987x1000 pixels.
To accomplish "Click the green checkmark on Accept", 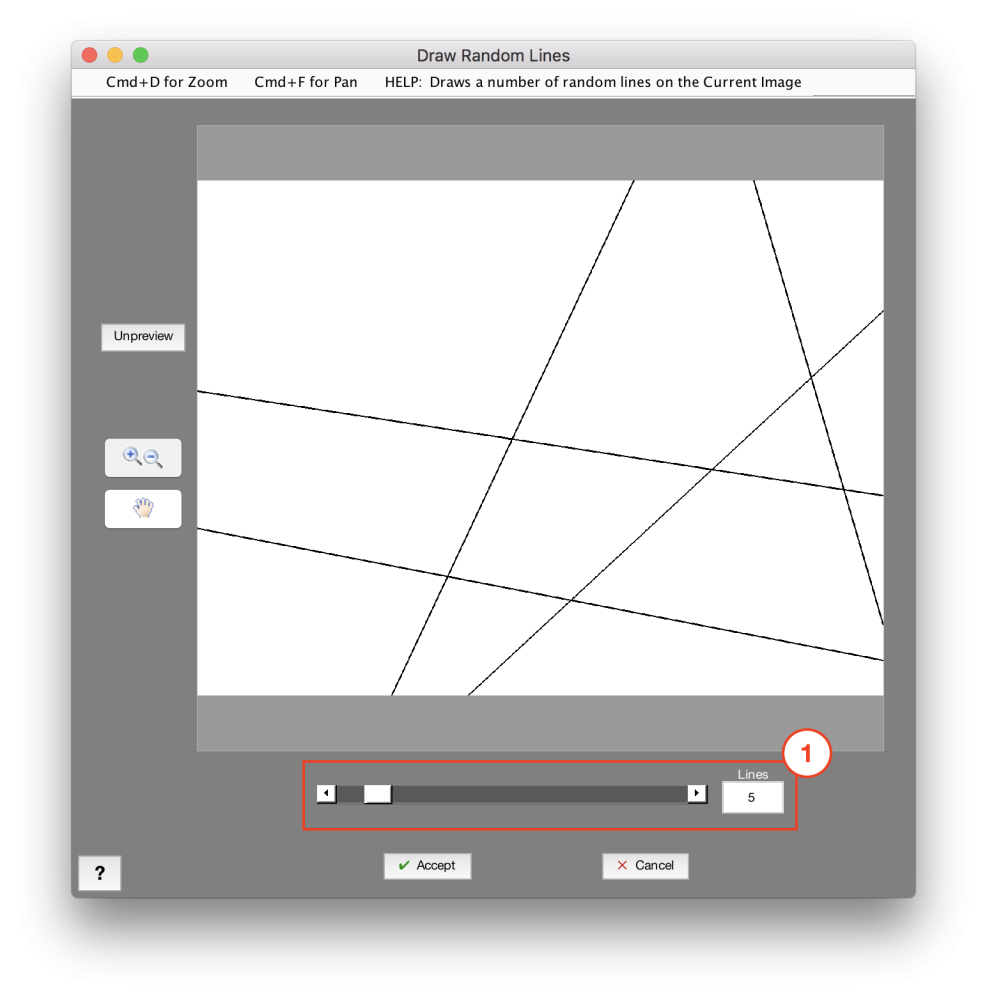I will point(403,866).
